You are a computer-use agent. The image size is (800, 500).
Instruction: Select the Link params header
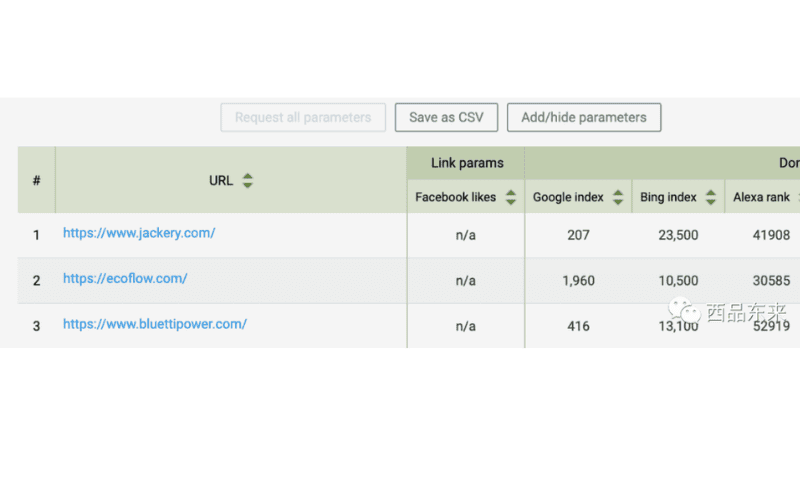point(467,163)
